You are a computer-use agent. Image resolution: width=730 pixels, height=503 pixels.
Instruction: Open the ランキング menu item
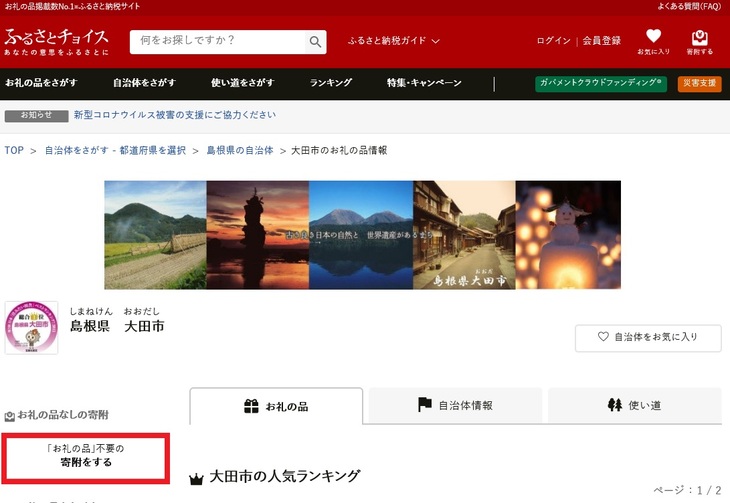[331, 83]
